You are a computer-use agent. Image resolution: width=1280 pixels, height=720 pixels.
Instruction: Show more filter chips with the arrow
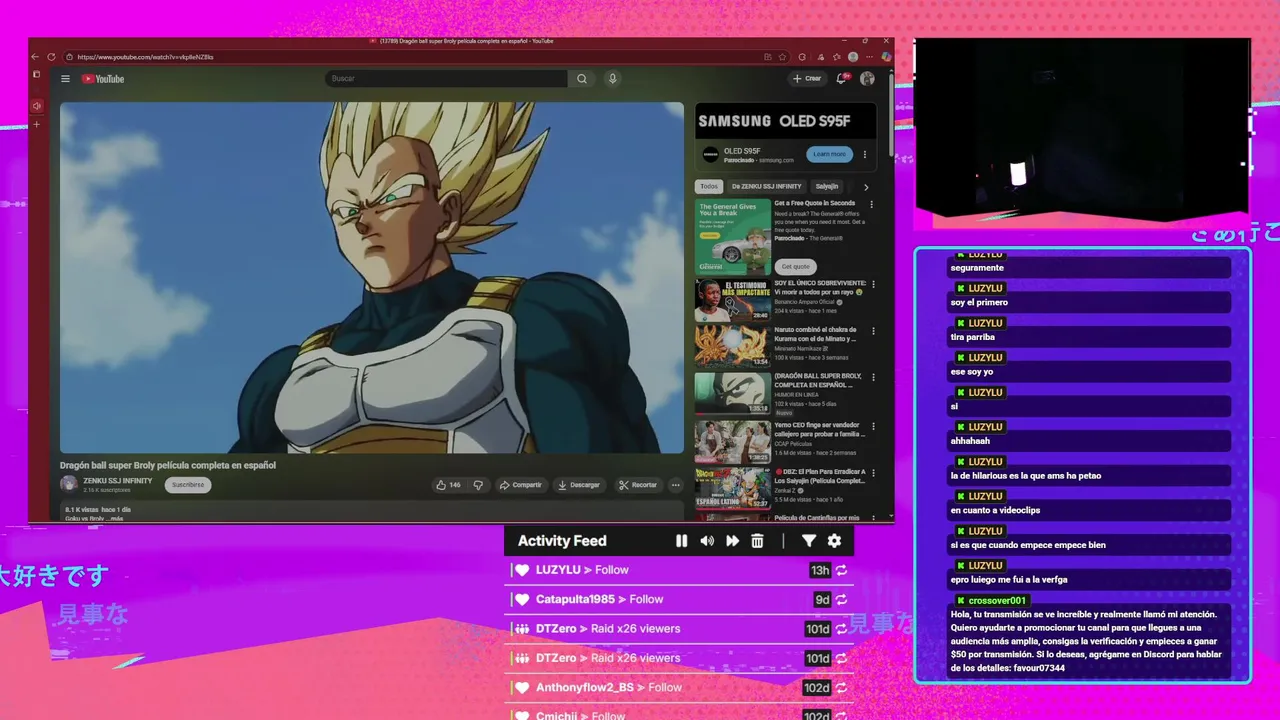866,187
